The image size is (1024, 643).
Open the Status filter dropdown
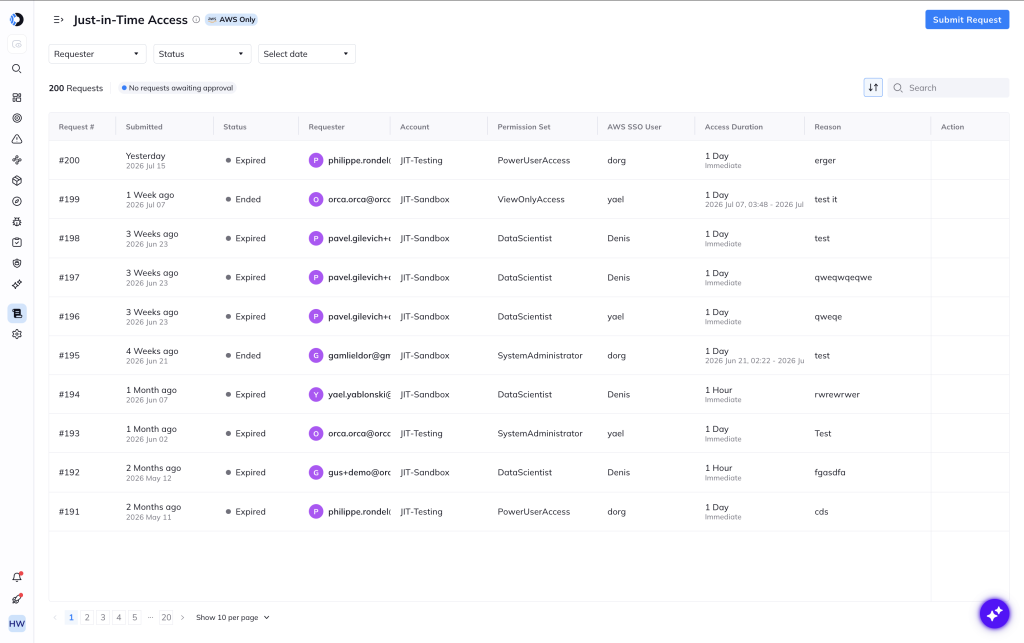pyautogui.click(x=202, y=54)
